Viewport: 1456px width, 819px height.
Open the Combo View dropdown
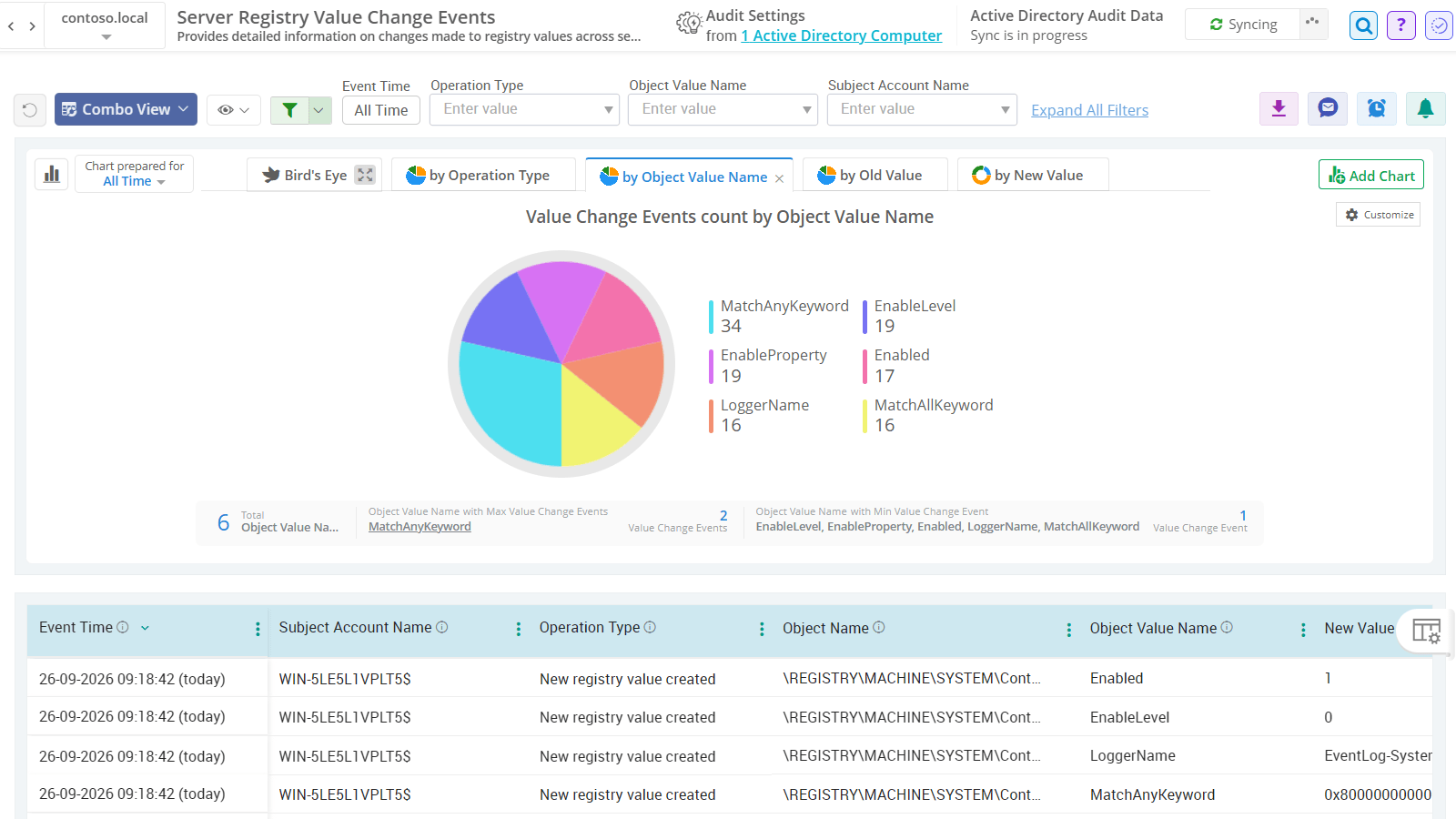(126, 109)
